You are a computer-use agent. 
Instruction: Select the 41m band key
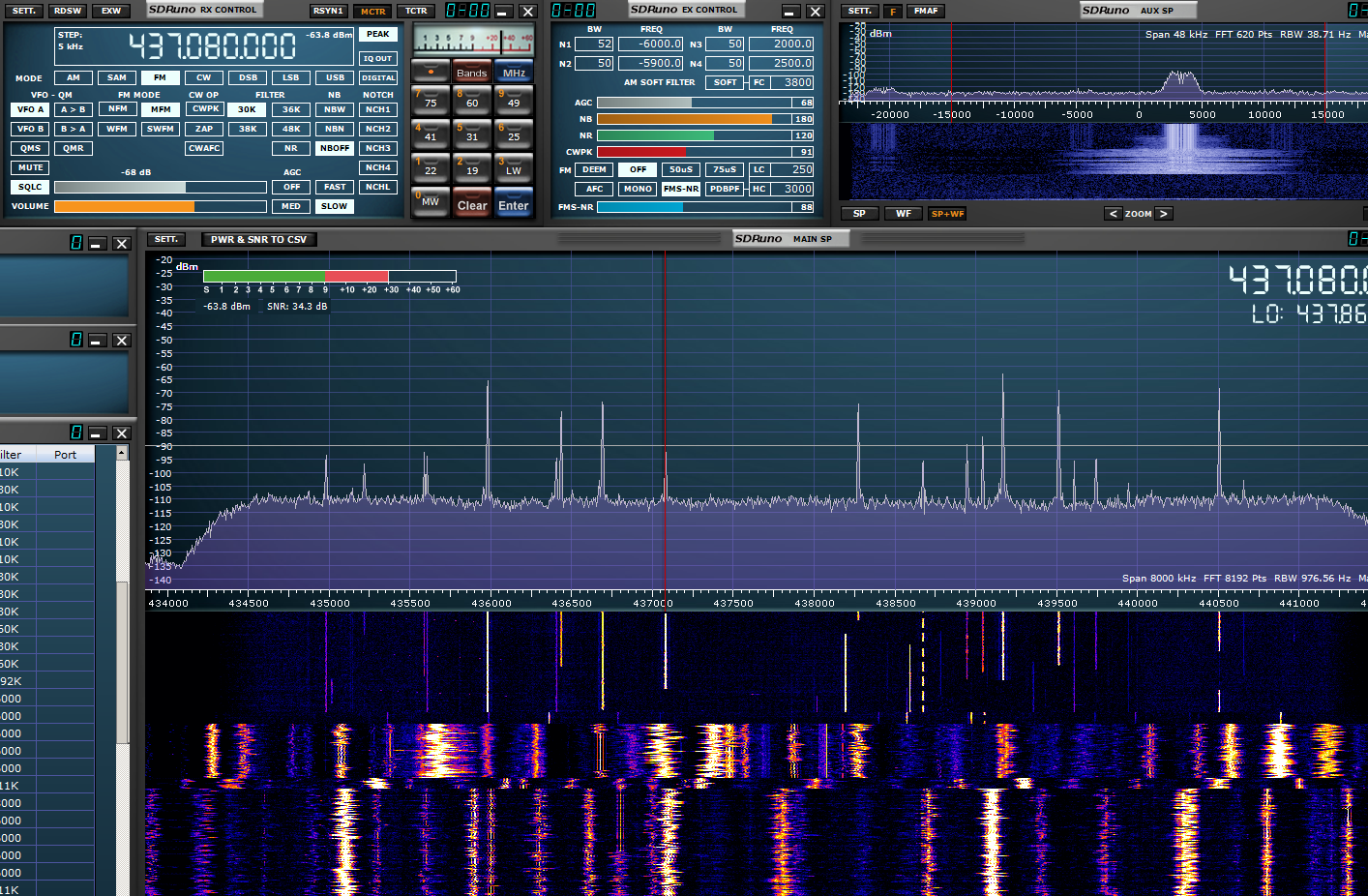(431, 133)
